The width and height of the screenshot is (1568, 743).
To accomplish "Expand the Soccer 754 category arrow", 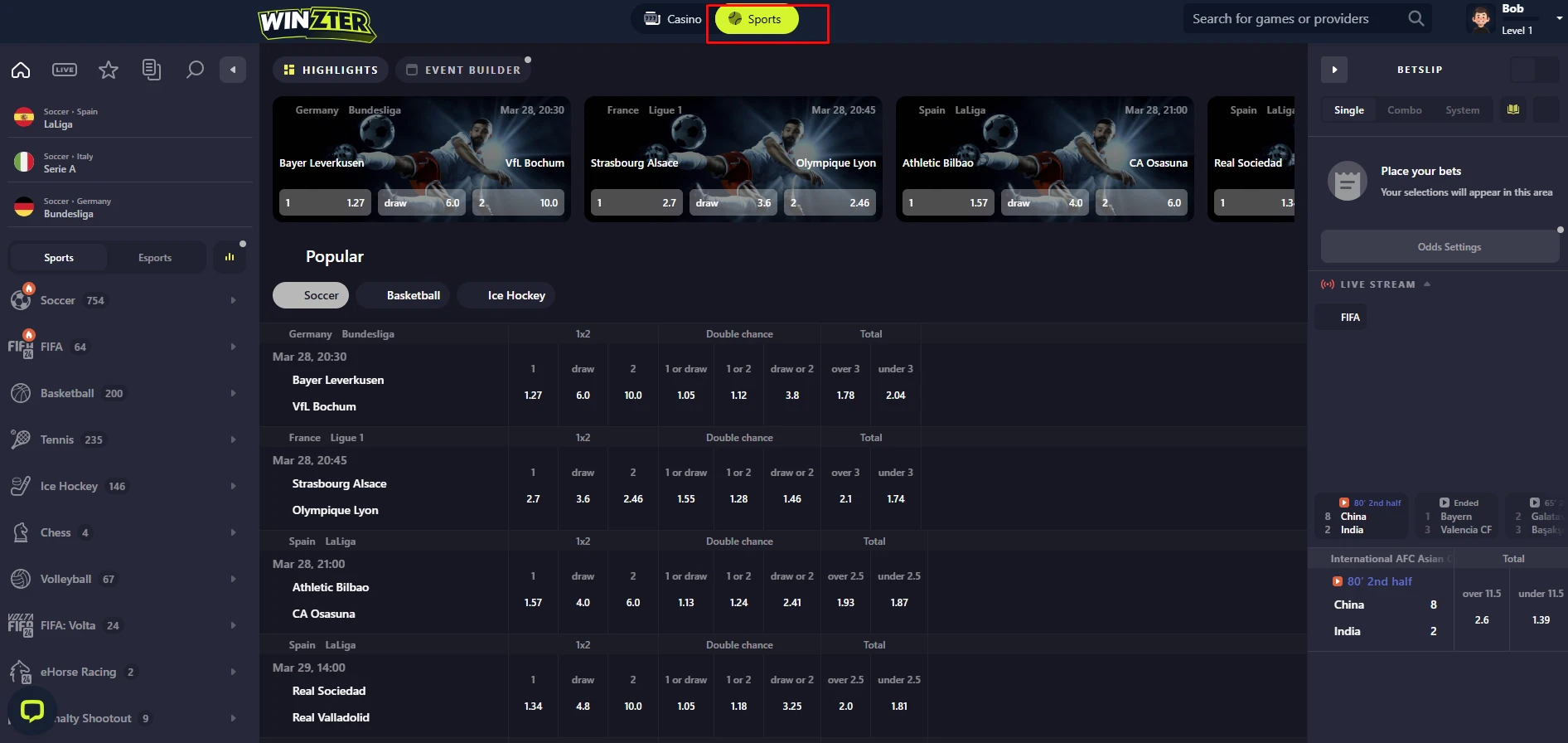I will [x=233, y=300].
